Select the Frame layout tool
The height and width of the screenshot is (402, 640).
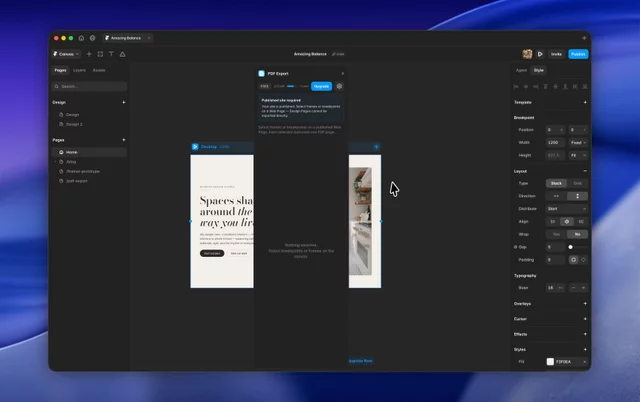pos(100,54)
